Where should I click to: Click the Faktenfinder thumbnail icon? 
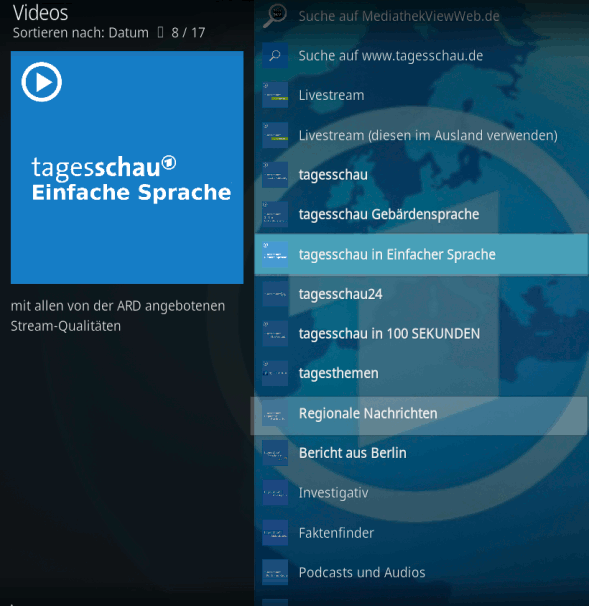pos(275,533)
